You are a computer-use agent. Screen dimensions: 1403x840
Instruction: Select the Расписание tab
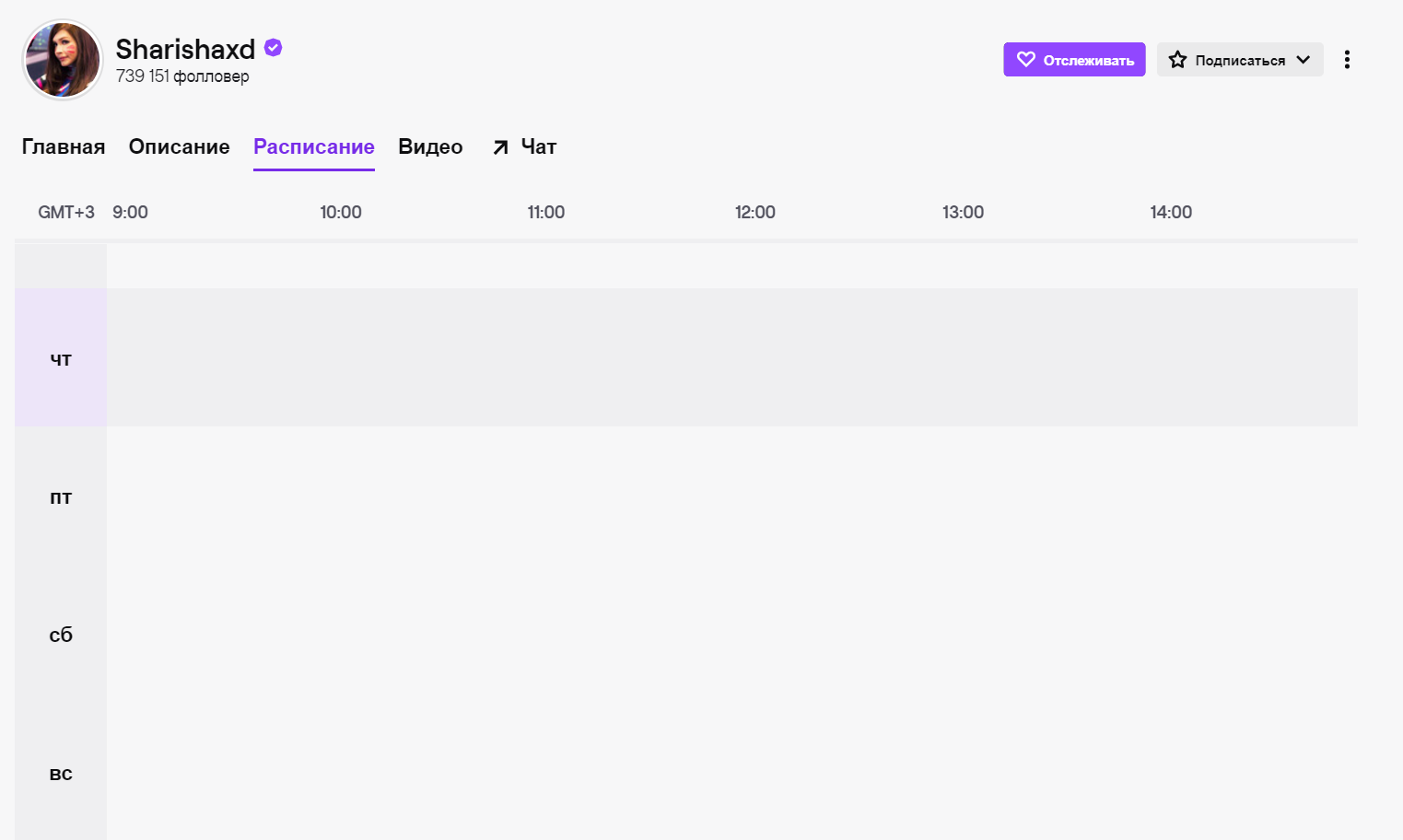314,147
